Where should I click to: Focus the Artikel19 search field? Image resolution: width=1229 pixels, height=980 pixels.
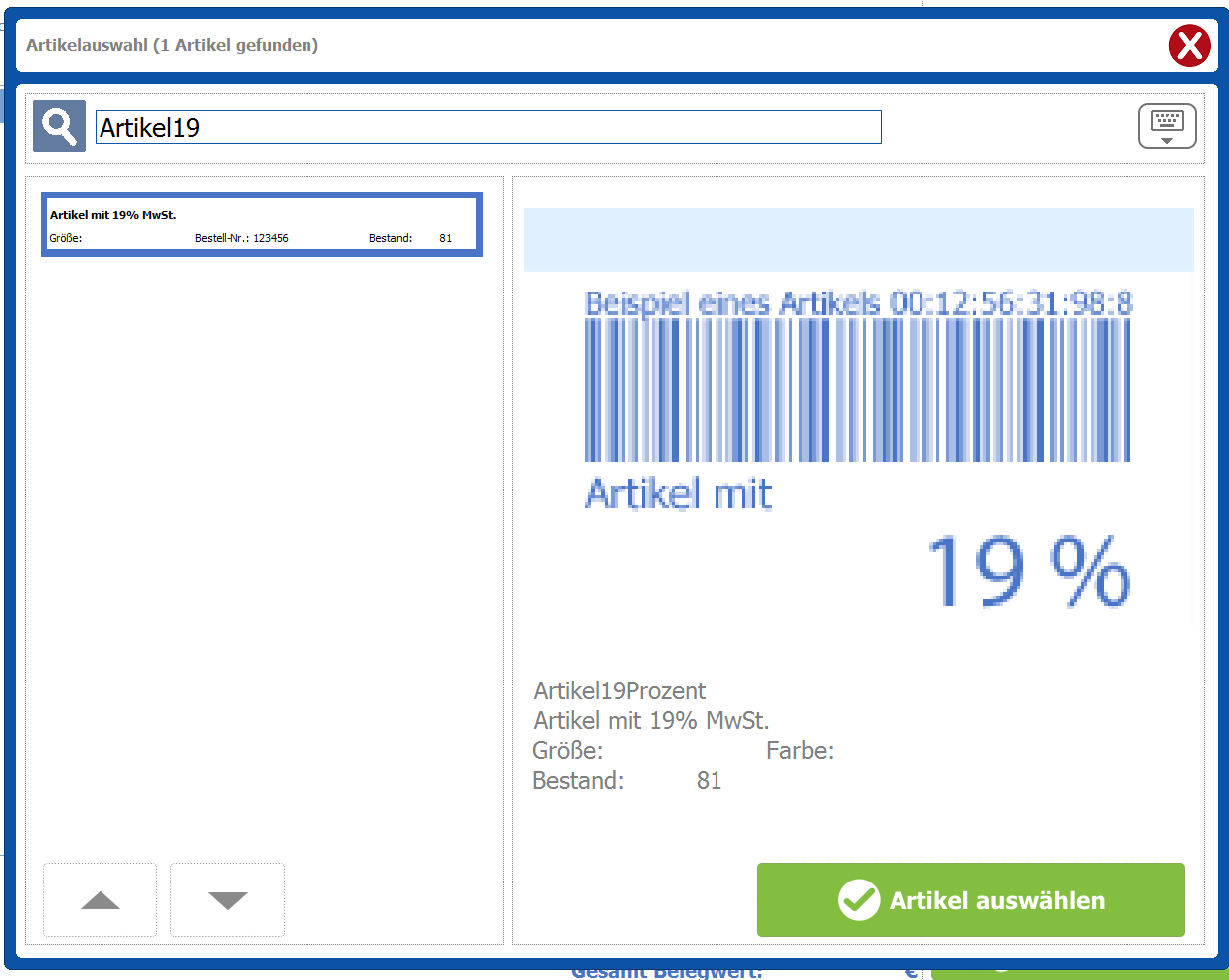point(488,127)
